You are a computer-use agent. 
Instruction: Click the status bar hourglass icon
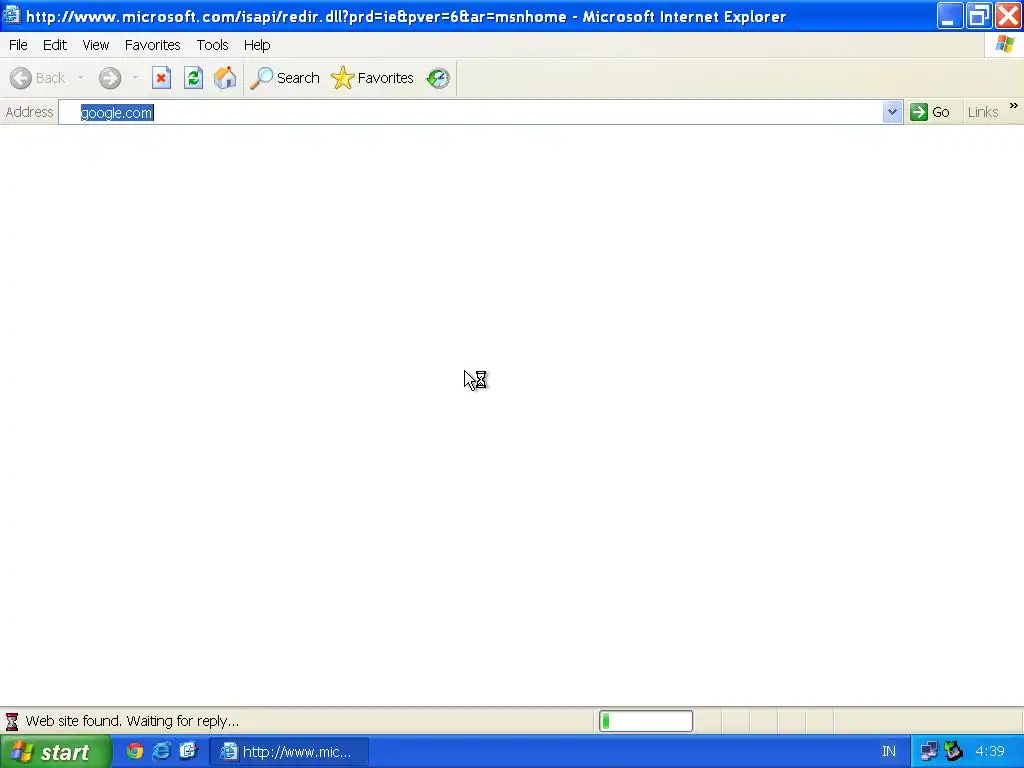(12, 722)
